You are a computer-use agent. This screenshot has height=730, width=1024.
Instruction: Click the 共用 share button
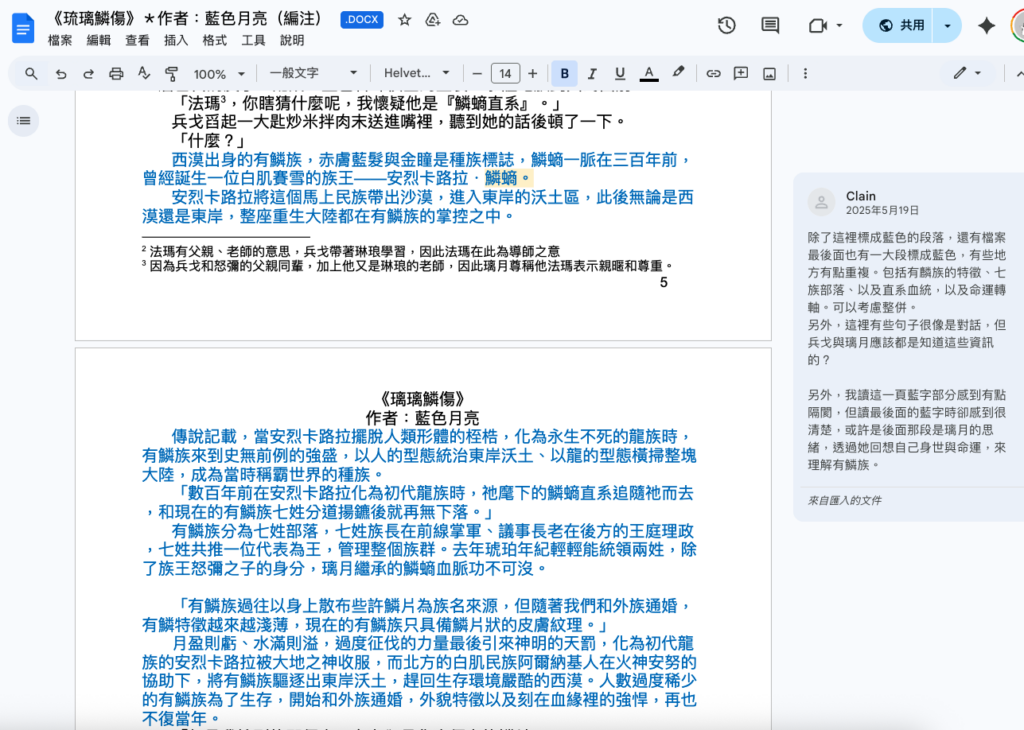pyautogui.click(x=899, y=25)
